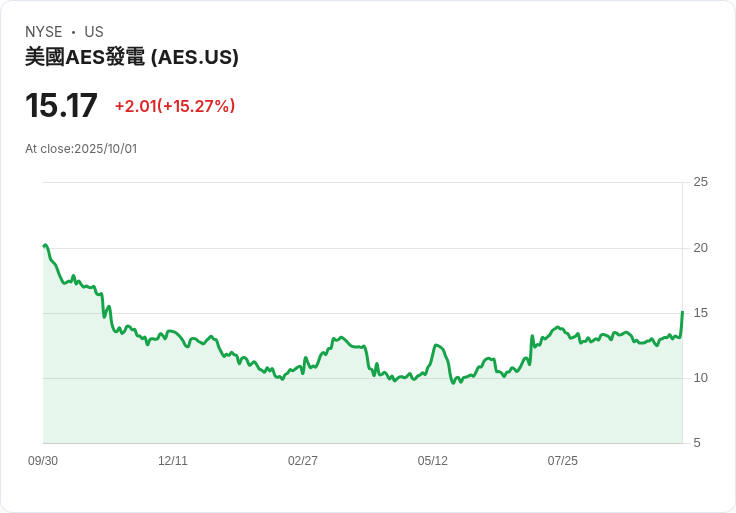736x513 pixels.
Task: Click the US market label
Action: pyautogui.click(x=94, y=32)
